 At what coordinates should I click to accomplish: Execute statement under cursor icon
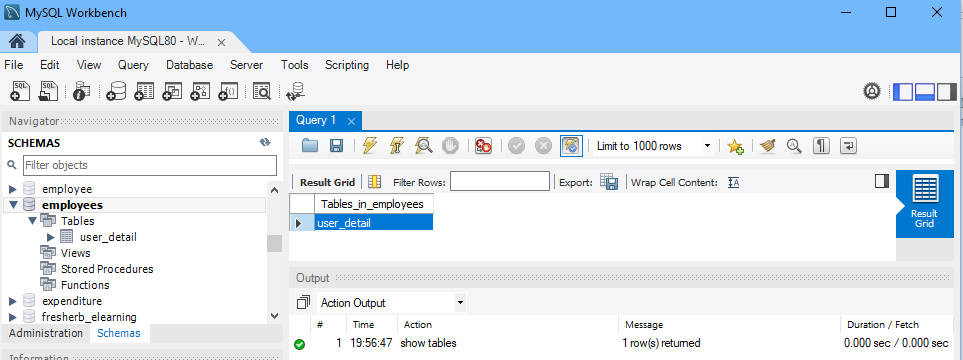coord(397,146)
